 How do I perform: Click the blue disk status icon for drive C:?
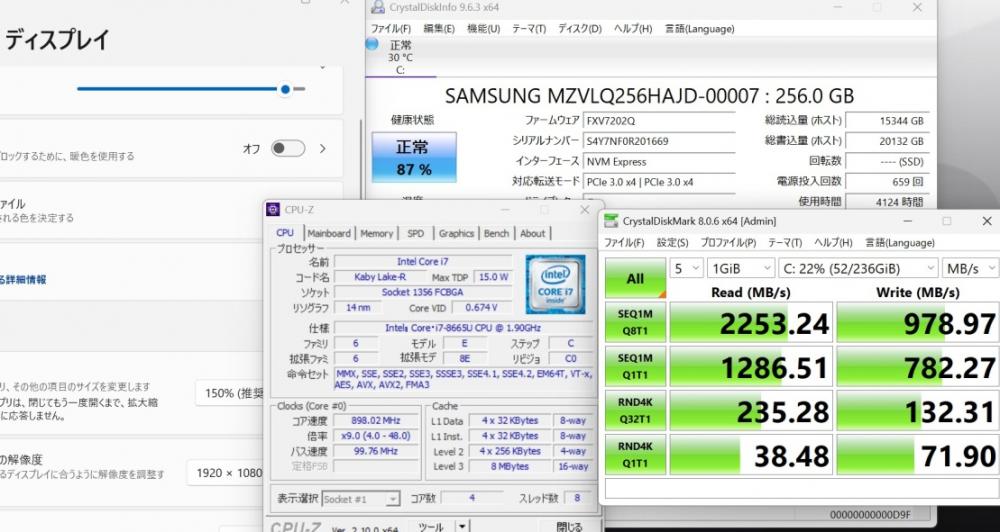(372, 44)
